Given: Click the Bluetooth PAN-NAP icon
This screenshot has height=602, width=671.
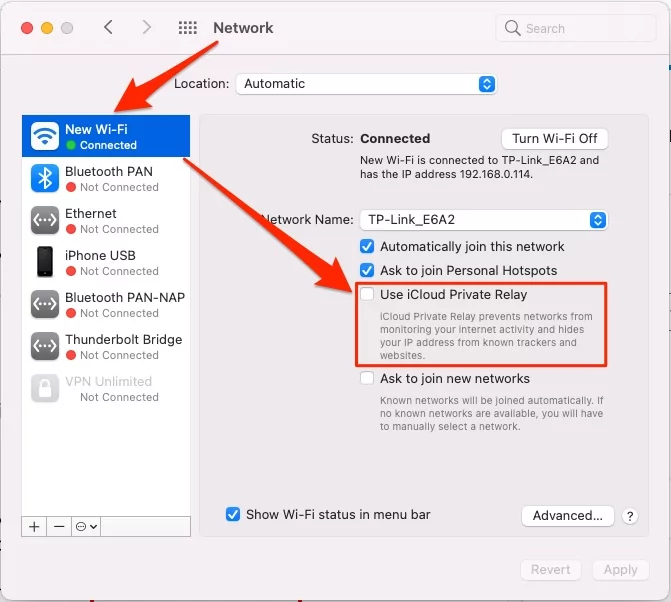Looking at the screenshot, I should [x=45, y=304].
